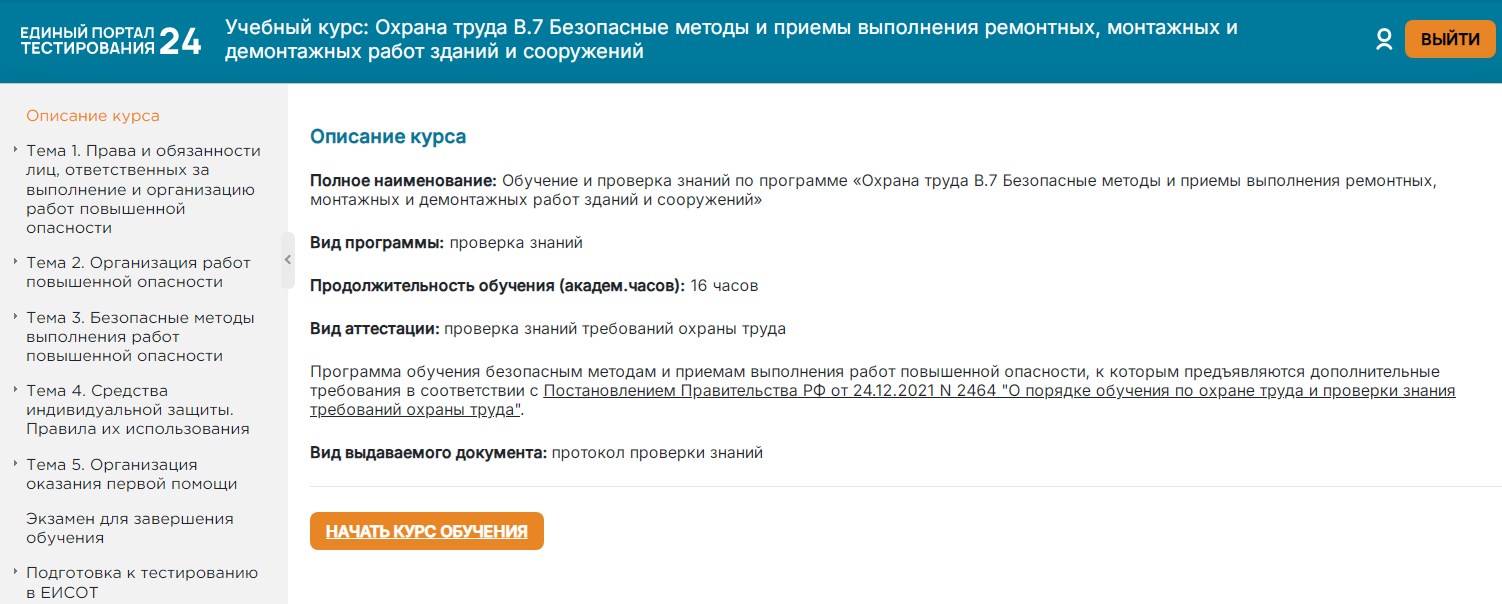Select Описание курса in the sidebar

(93, 116)
